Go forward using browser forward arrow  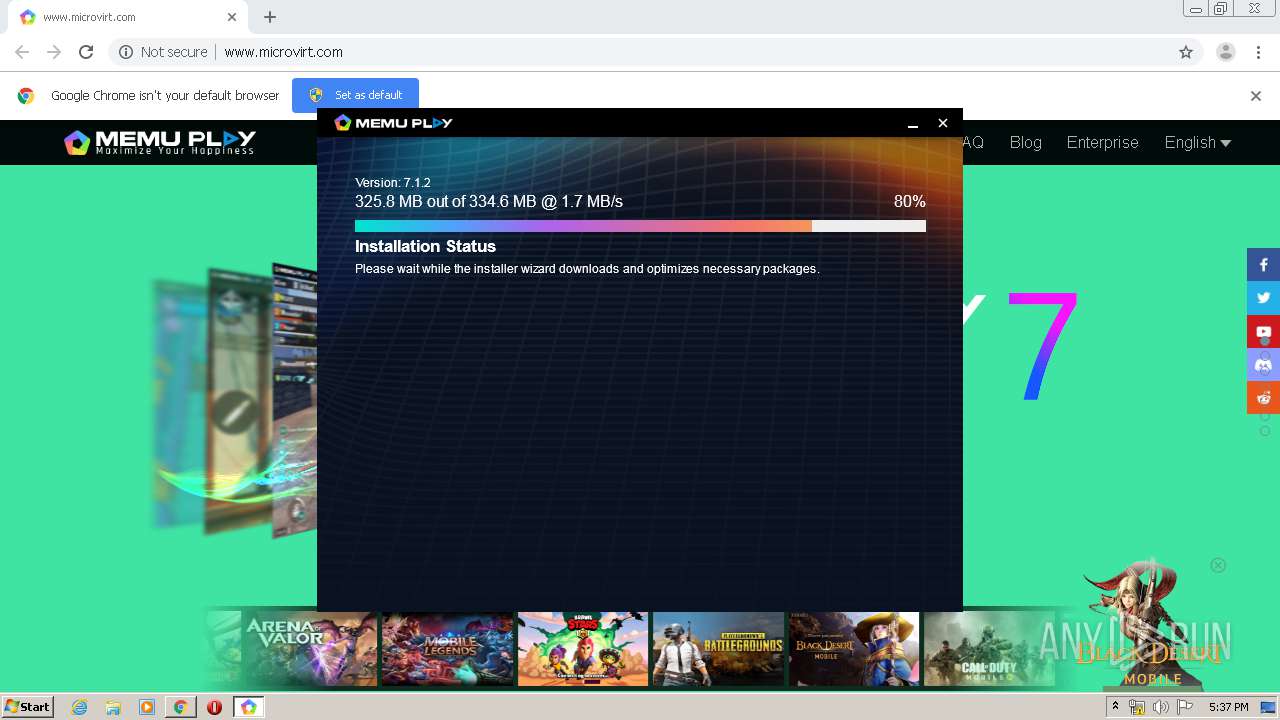(x=54, y=52)
